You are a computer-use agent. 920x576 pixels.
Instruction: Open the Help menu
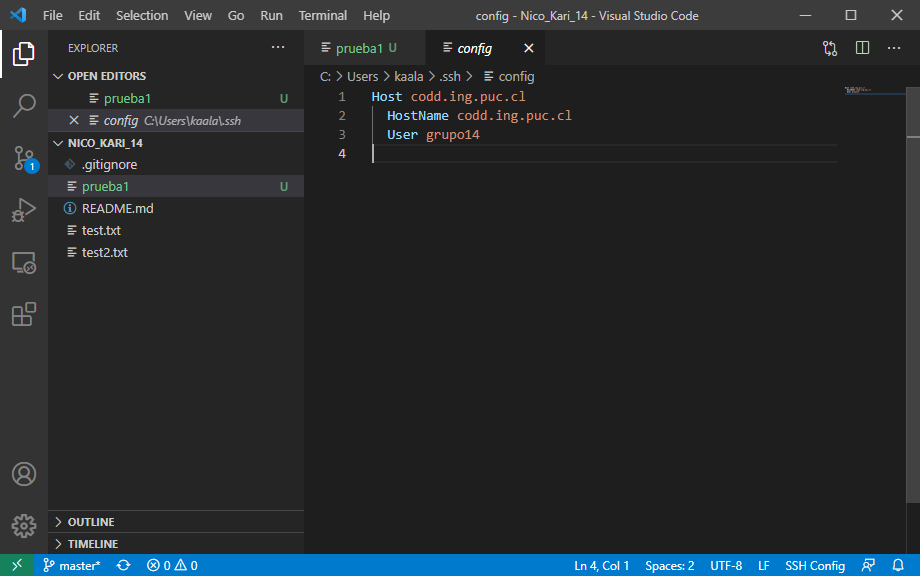point(376,16)
